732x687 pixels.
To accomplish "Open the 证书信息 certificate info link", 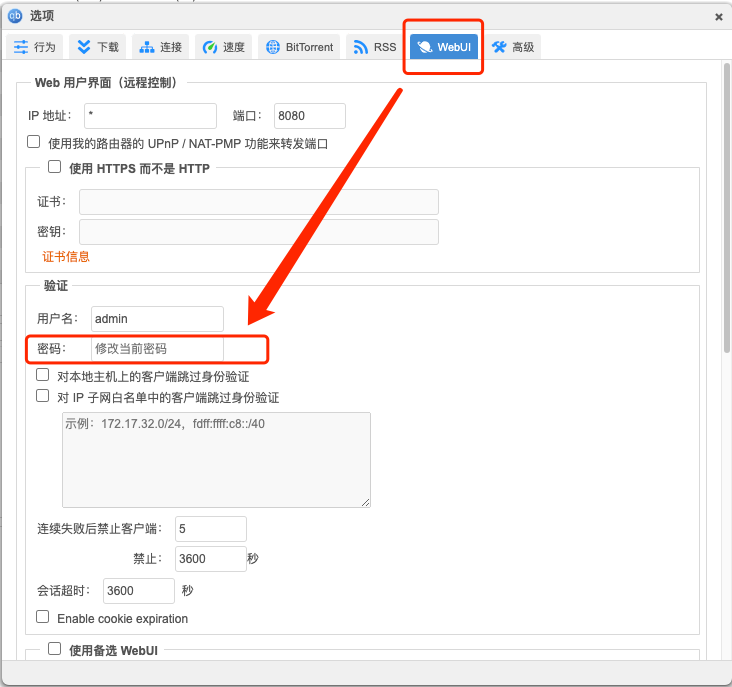I will (x=66, y=256).
